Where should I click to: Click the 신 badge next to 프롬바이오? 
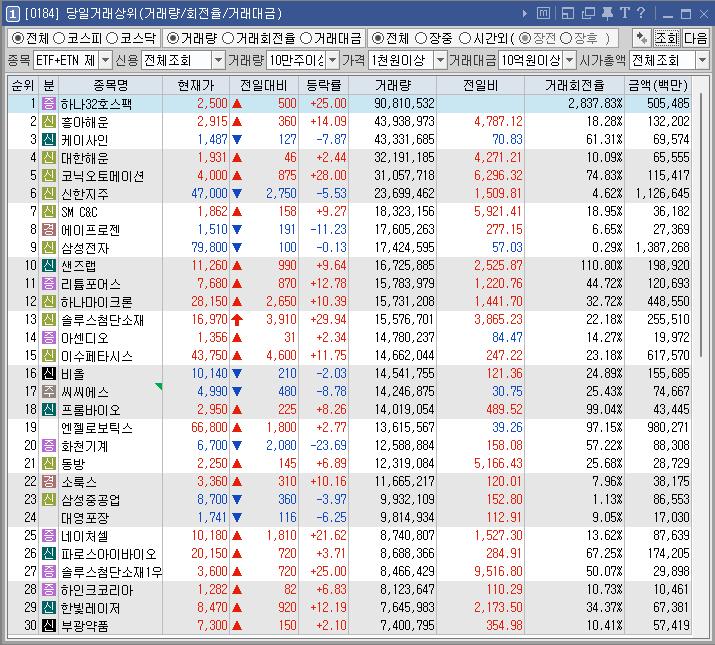(49, 410)
